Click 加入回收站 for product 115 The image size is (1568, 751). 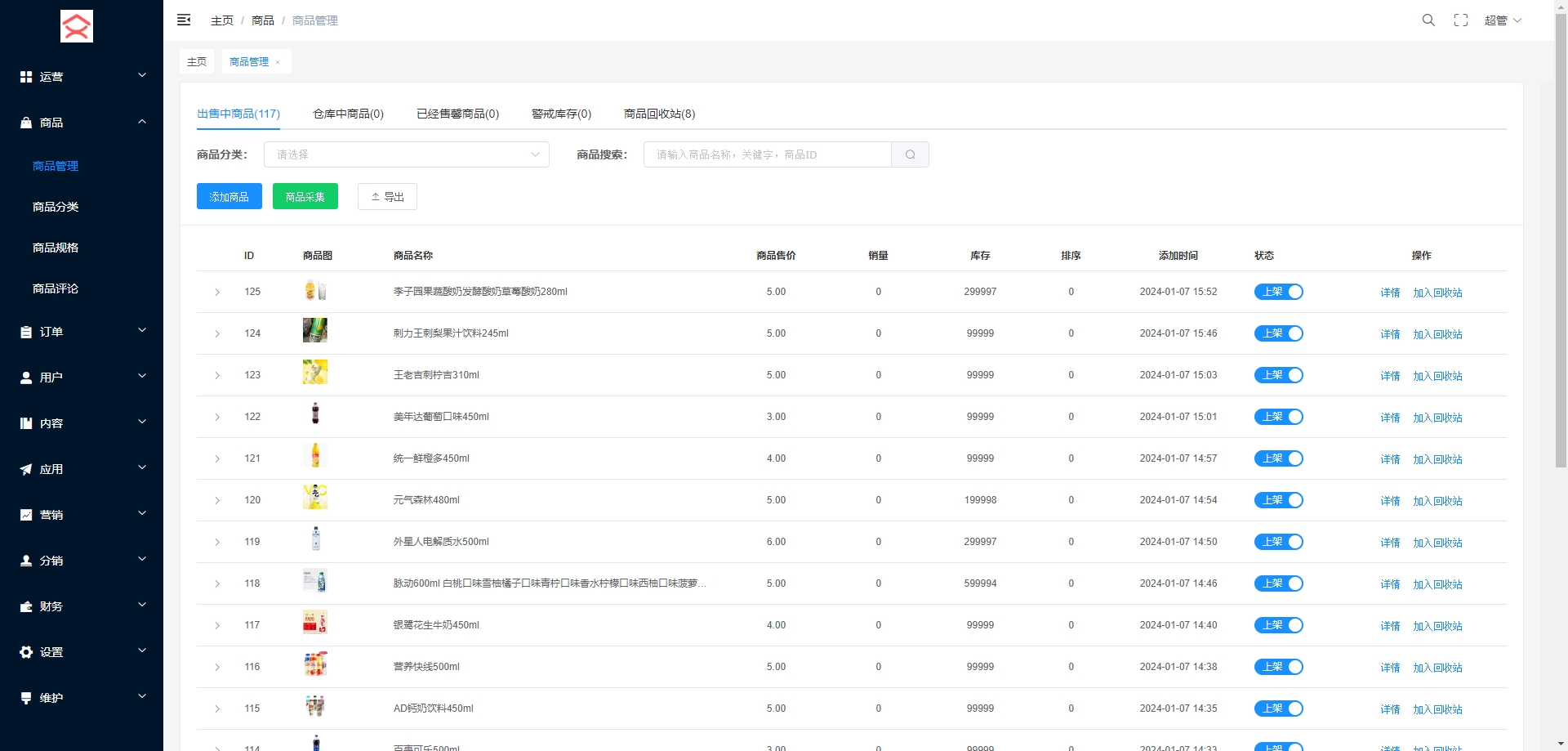(1437, 709)
